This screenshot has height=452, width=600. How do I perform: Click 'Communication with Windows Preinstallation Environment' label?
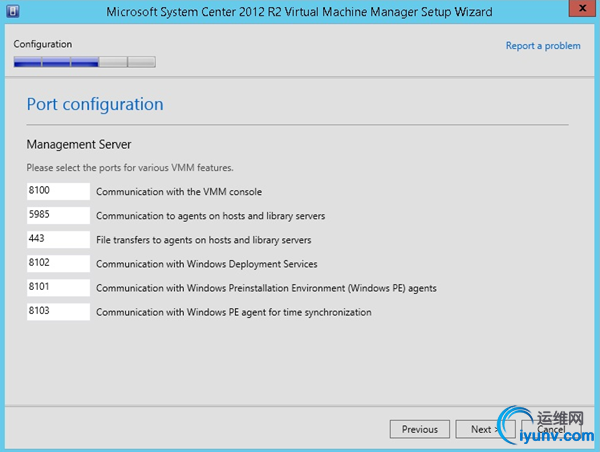[266, 288]
